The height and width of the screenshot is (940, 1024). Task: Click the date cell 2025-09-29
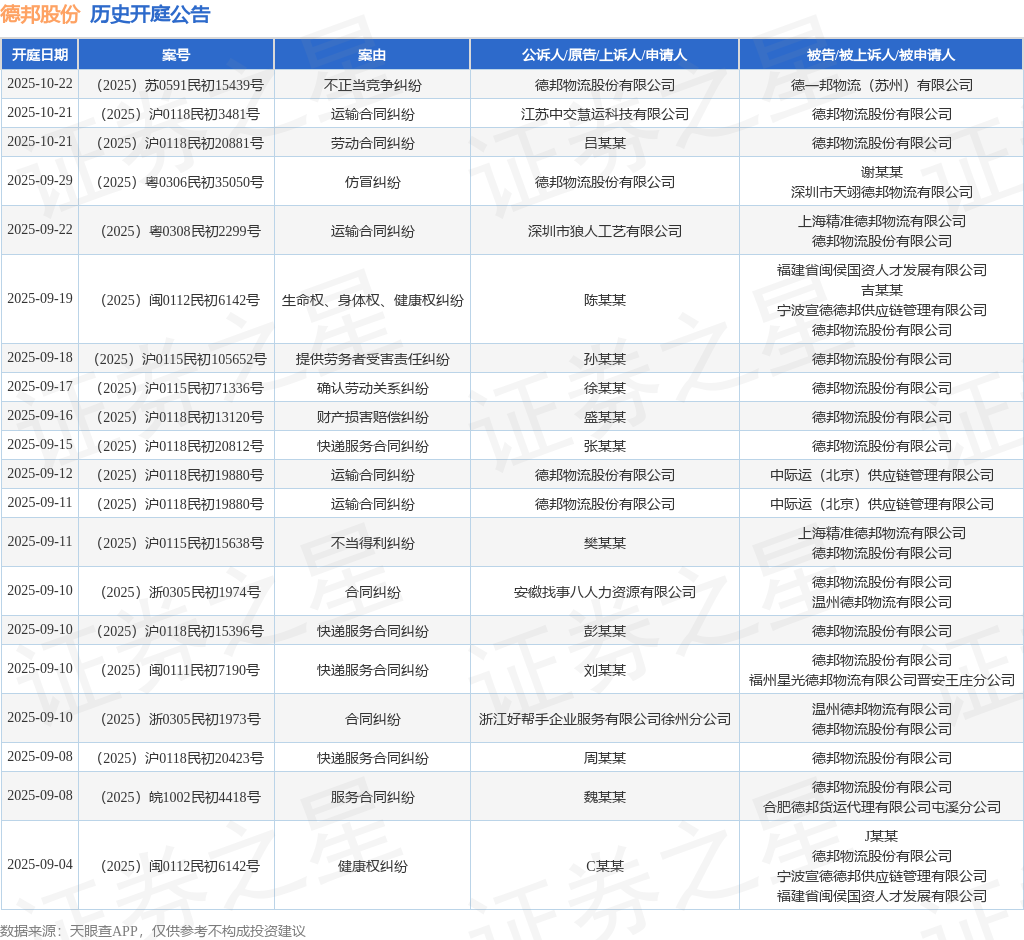[x=40, y=181]
